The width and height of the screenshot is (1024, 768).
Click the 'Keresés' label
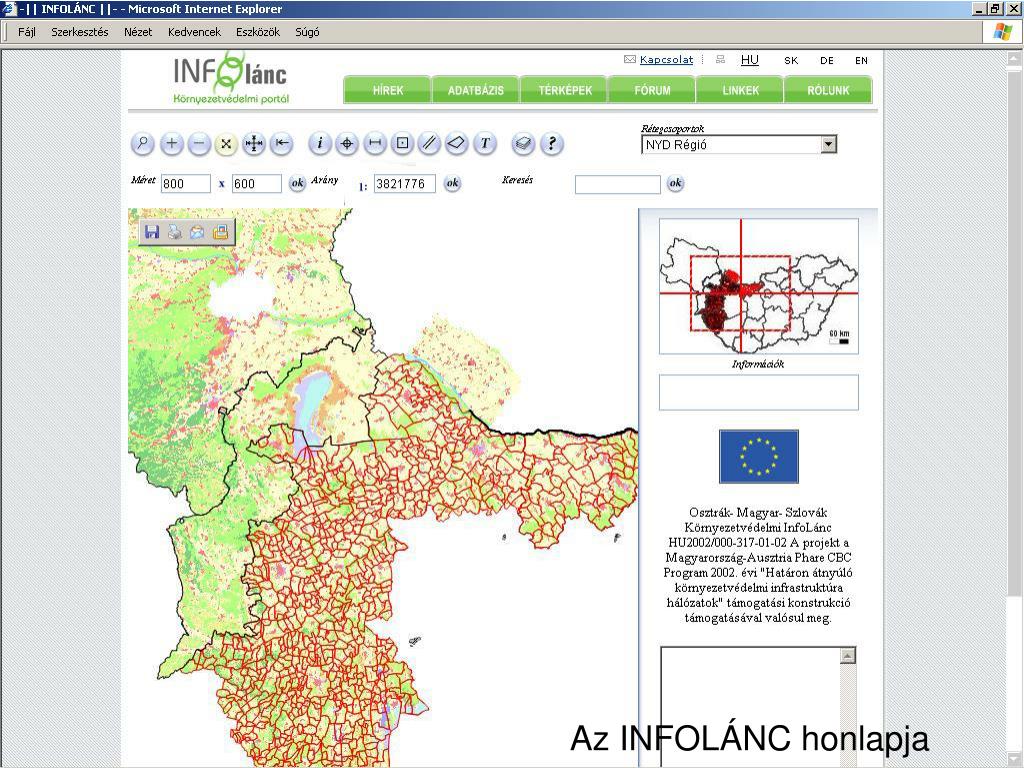517,180
